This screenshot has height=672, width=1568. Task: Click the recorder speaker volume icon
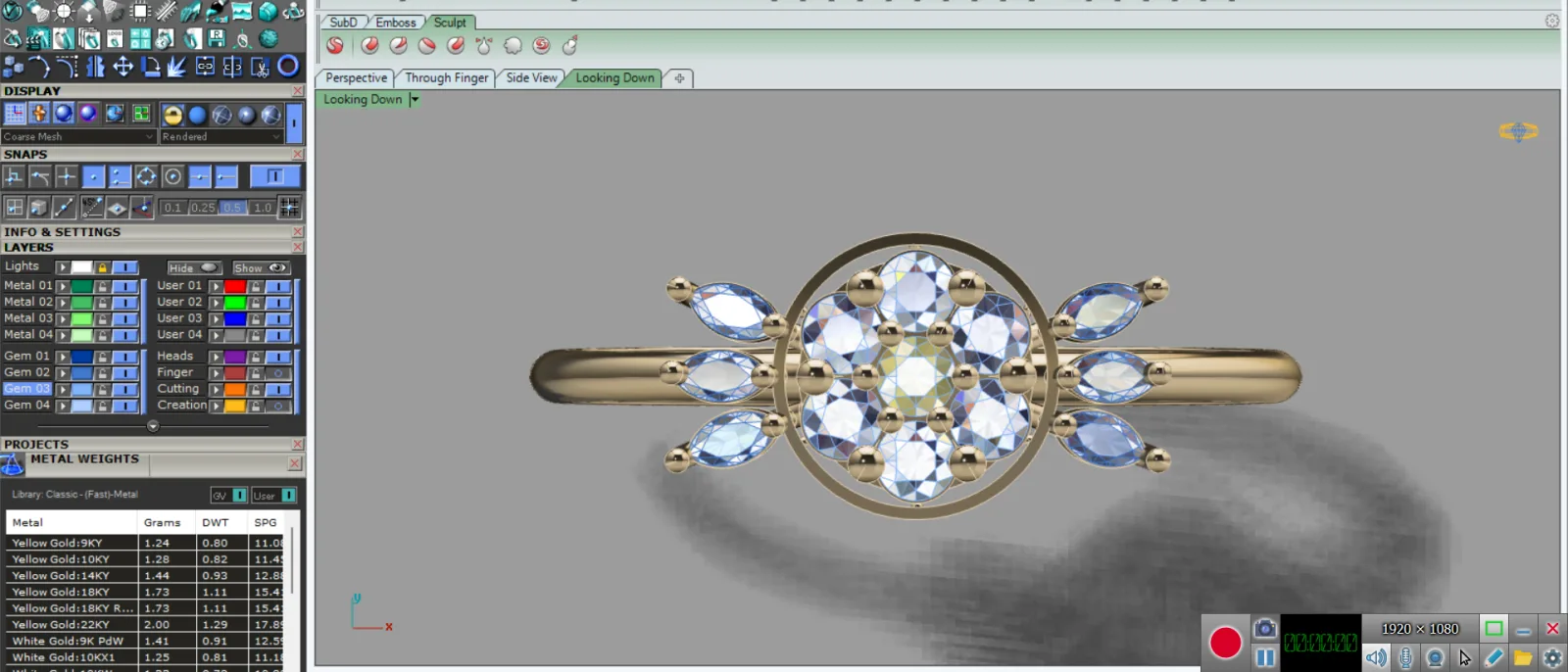click(x=1377, y=657)
